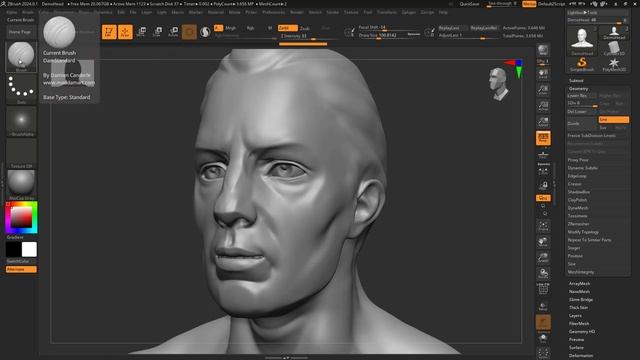Click the Frame view icon
640x360 pixels.
point(543,226)
